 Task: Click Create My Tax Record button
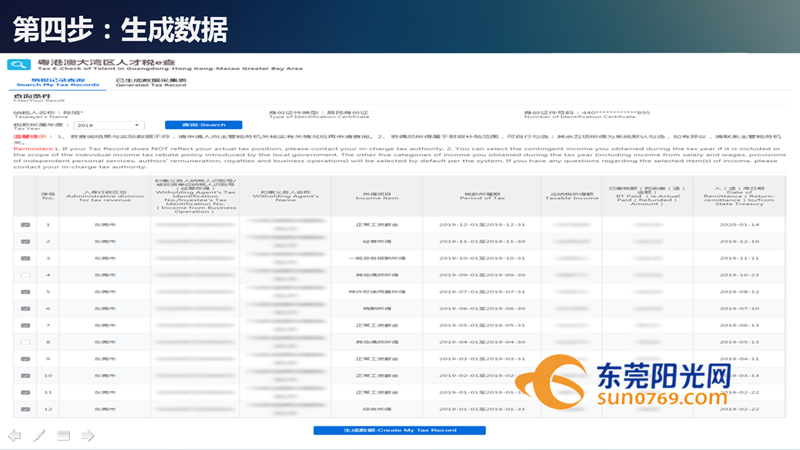(x=399, y=430)
